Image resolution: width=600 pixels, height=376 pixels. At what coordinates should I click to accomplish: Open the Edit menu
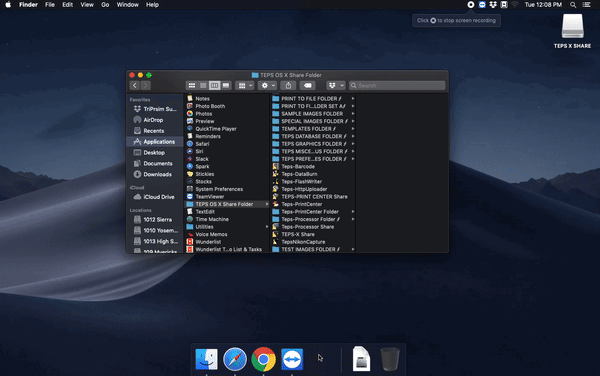click(x=68, y=5)
